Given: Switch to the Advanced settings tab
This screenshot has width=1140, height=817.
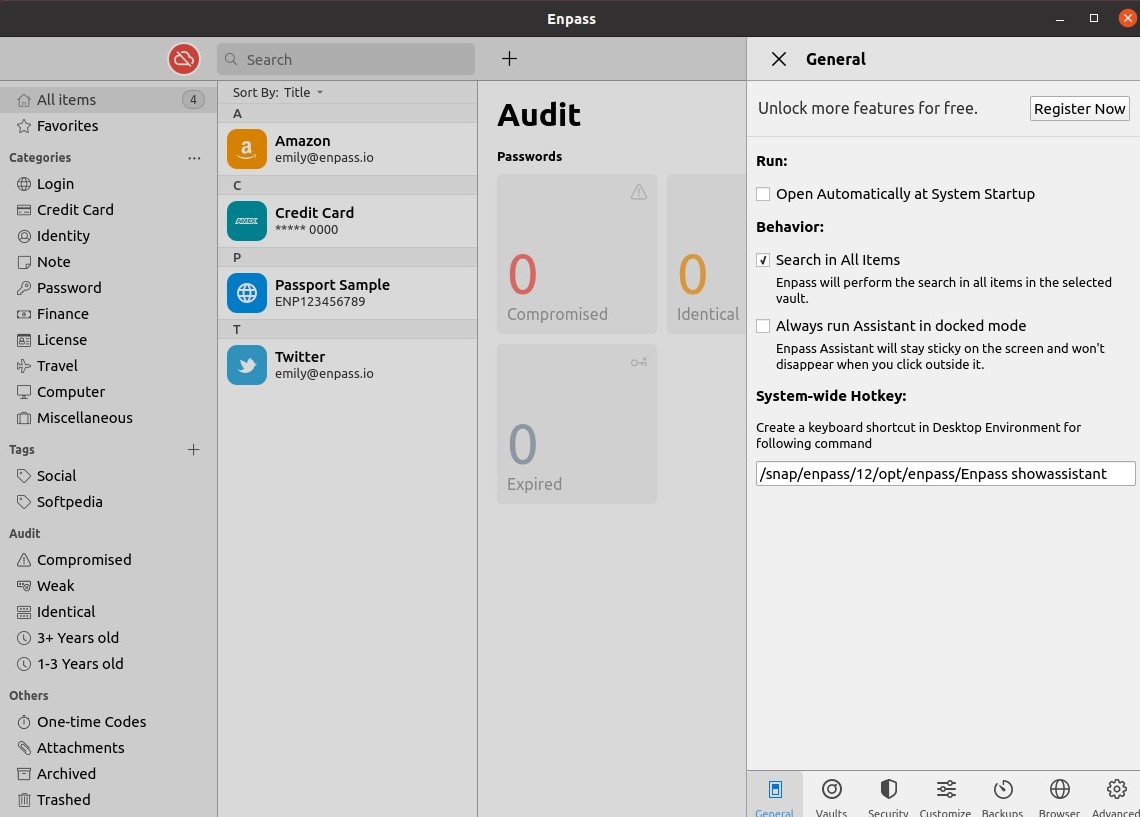Looking at the screenshot, I should (x=1115, y=796).
